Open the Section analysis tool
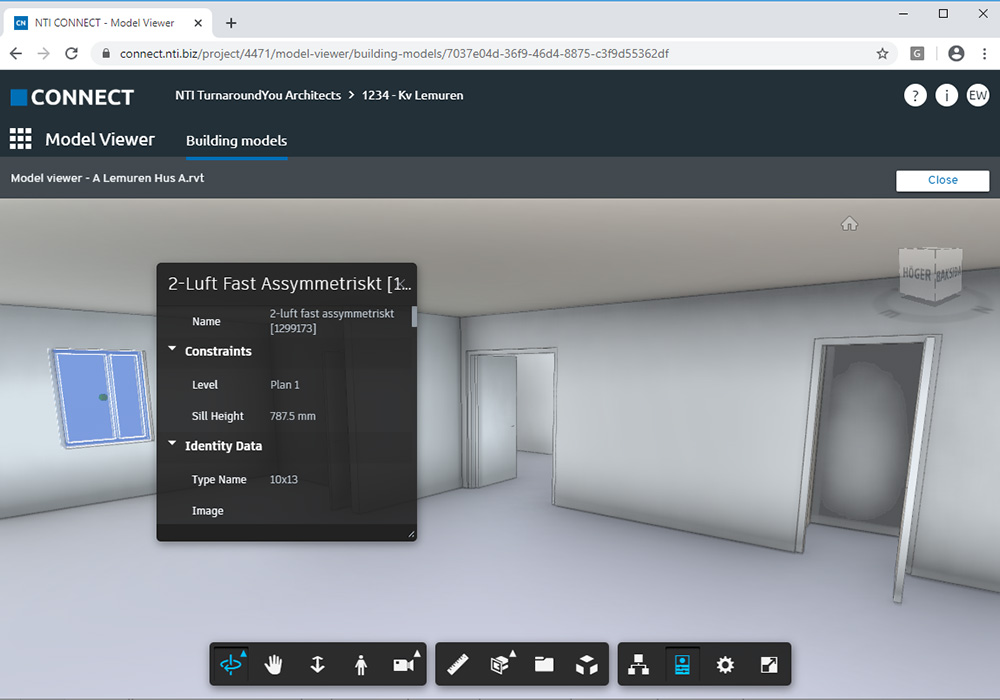Image resolution: width=1000 pixels, height=700 pixels. [500, 665]
